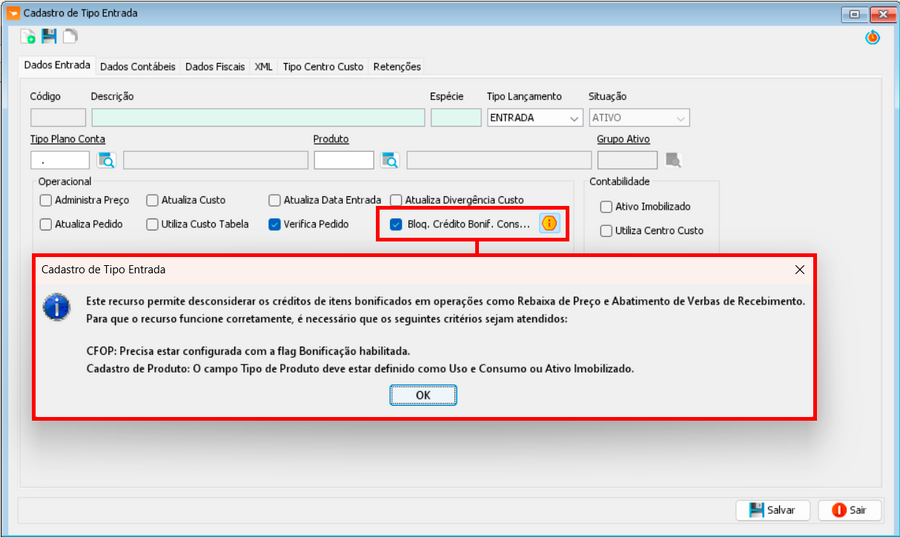Click the orange refresh icon at top right
The height and width of the screenshot is (537, 900).
coord(872,37)
